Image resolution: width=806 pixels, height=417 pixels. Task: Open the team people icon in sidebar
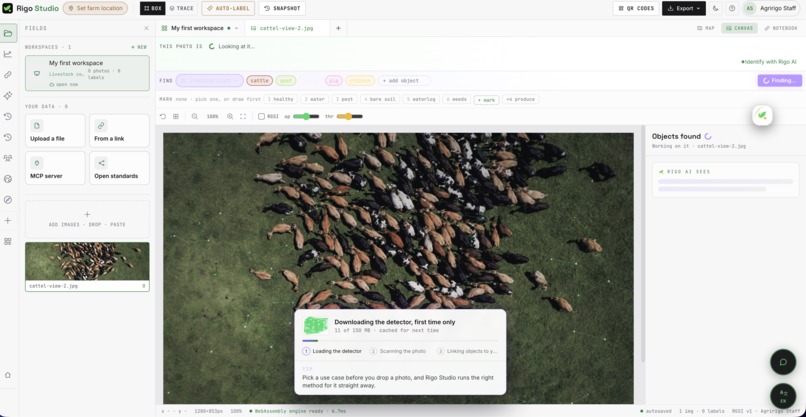point(8,158)
